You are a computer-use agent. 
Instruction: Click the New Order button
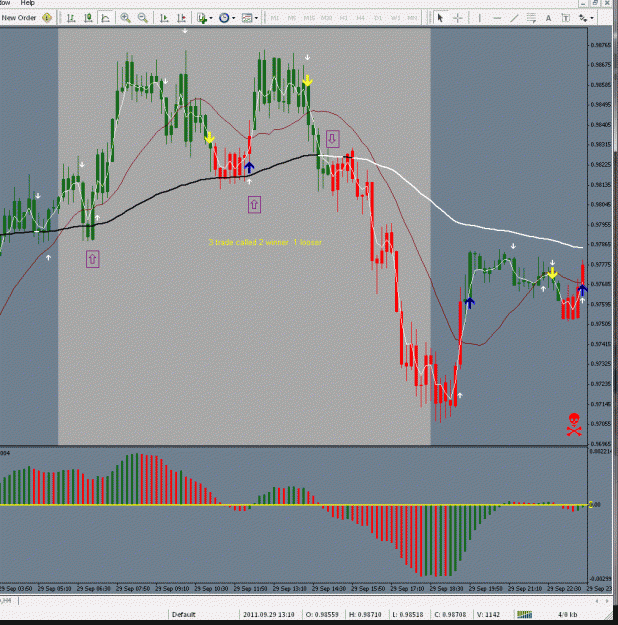pyautogui.click(x=19, y=18)
